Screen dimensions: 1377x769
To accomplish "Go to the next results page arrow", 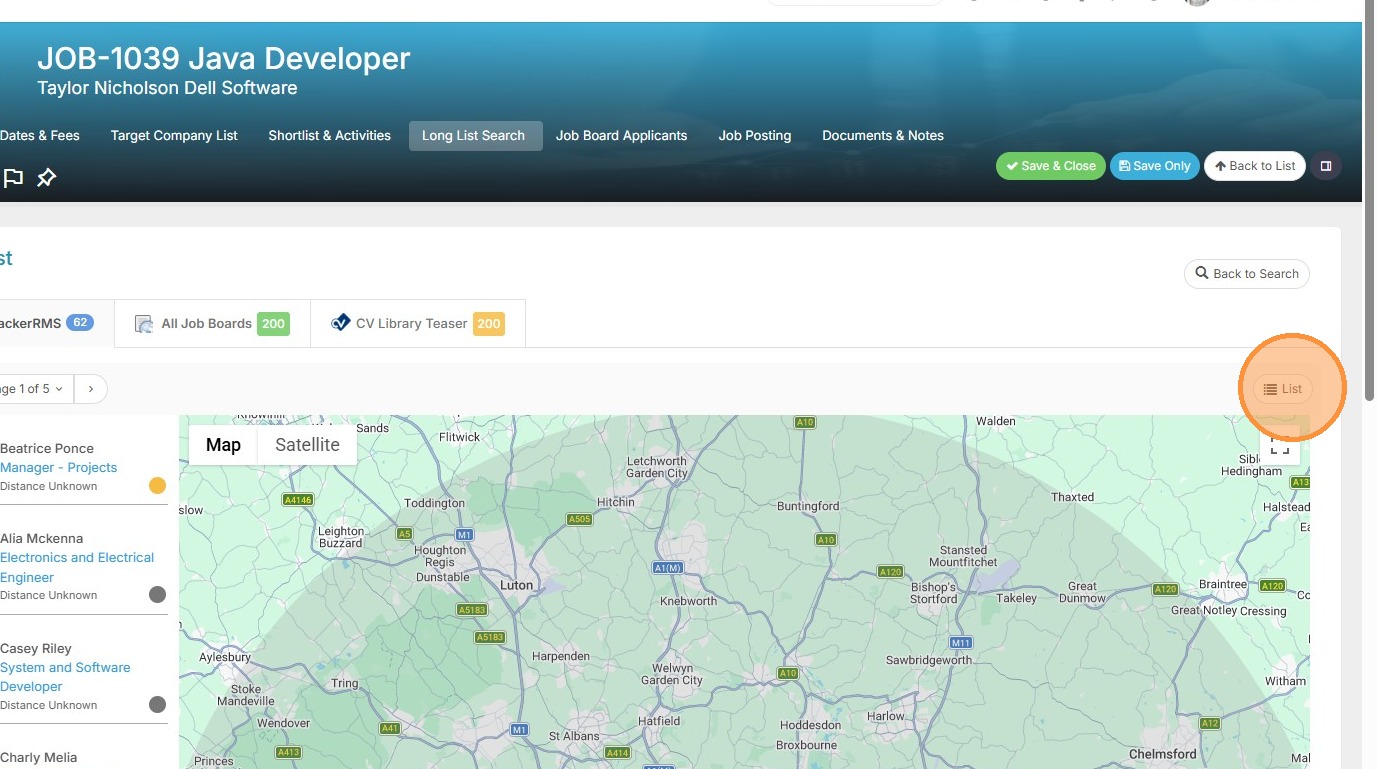I will tap(91, 389).
